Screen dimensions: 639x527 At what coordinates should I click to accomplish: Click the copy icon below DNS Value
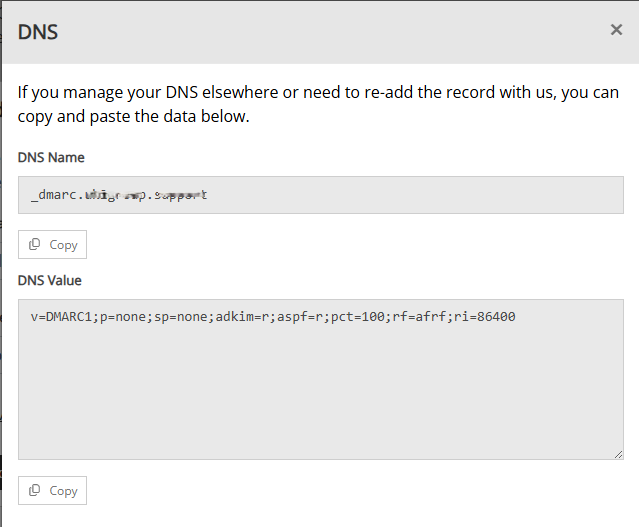(35, 491)
